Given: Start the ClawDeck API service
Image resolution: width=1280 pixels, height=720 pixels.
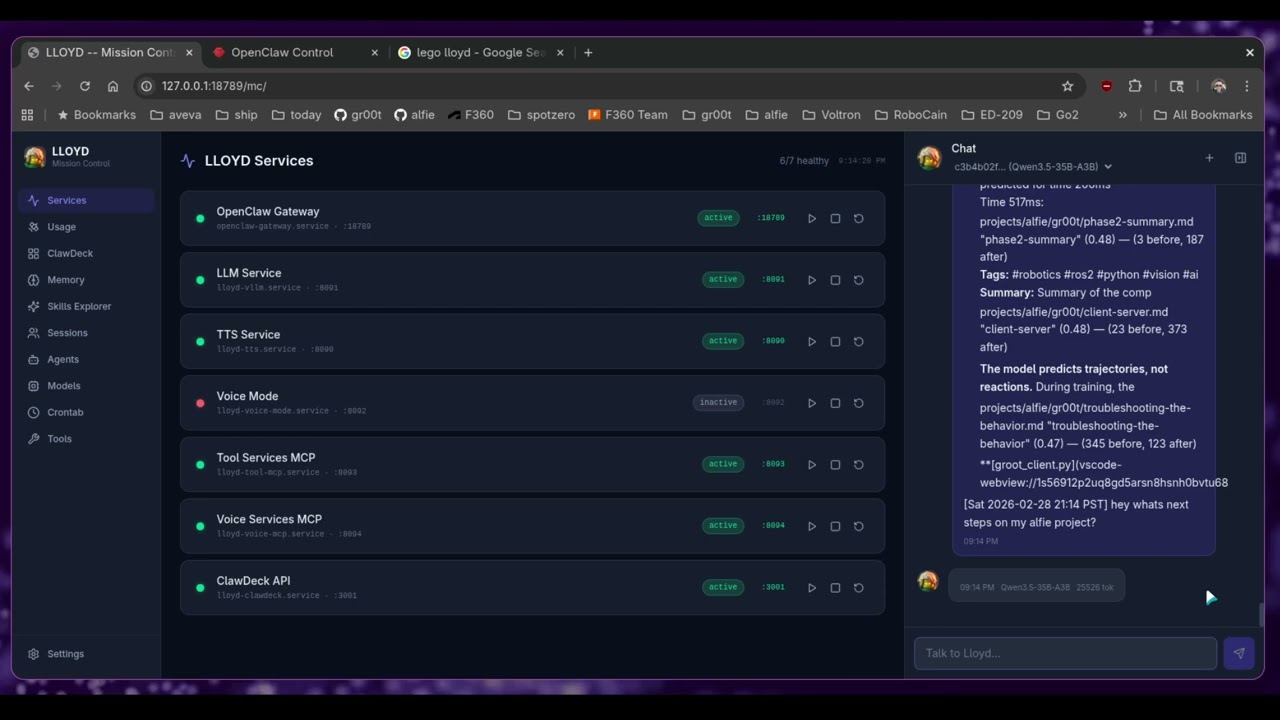Looking at the screenshot, I should tap(812, 587).
